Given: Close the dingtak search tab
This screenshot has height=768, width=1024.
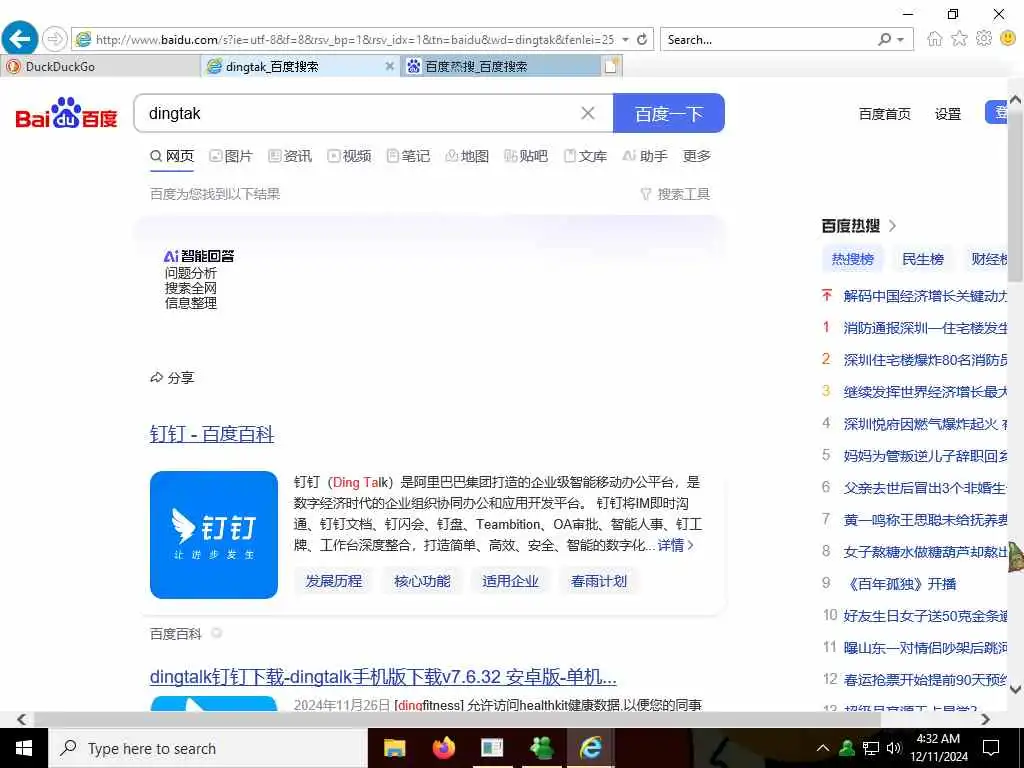Looking at the screenshot, I should 389,66.
